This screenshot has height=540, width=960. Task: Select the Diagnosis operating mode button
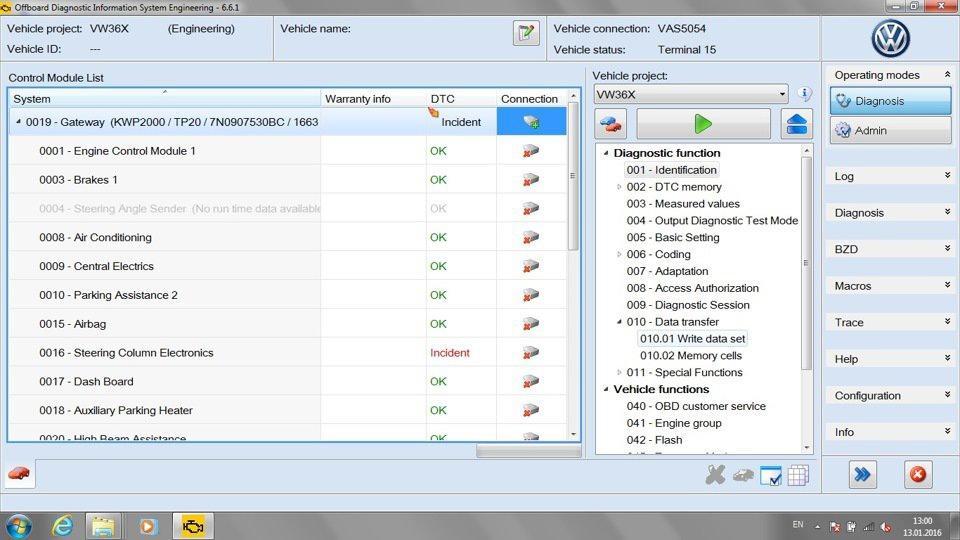click(x=891, y=101)
